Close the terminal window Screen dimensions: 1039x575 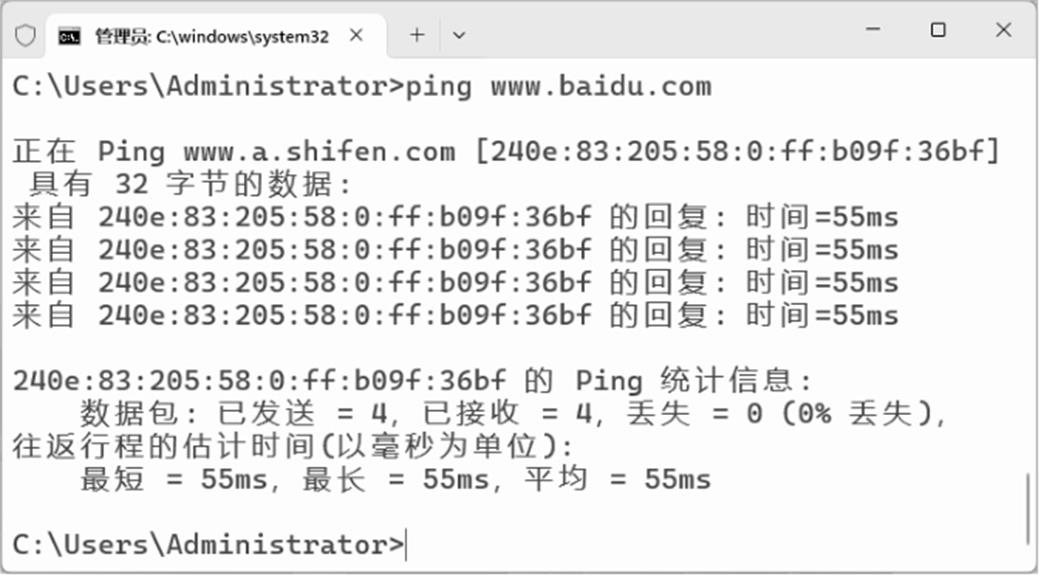pyautogui.click(x=1003, y=31)
